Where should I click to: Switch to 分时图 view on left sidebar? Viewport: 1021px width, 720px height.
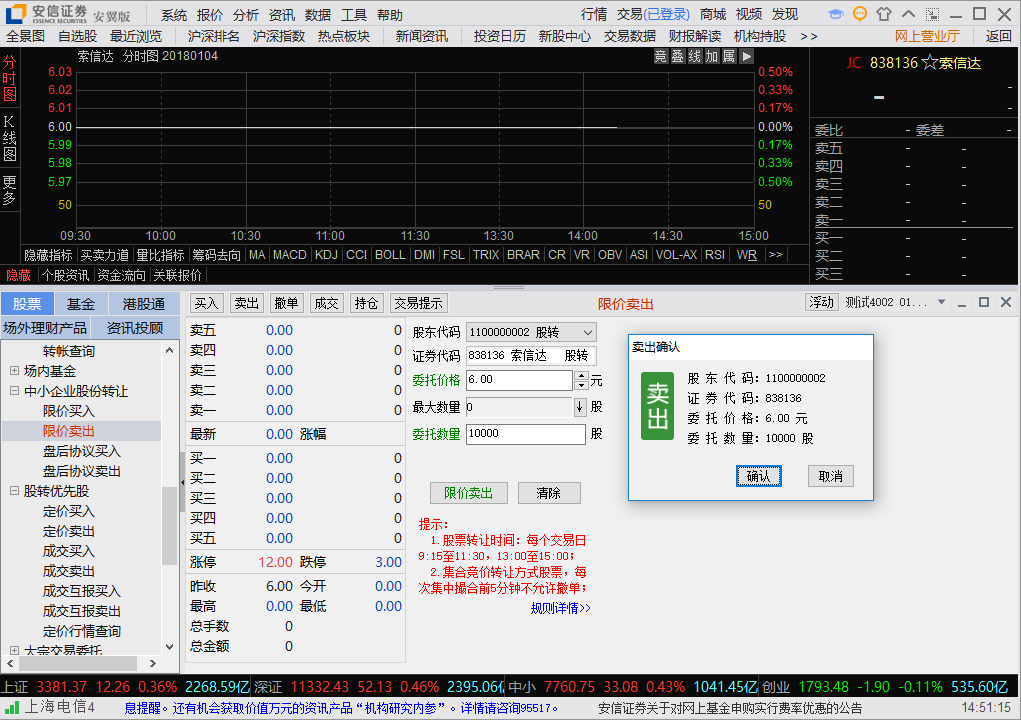(x=10, y=78)
